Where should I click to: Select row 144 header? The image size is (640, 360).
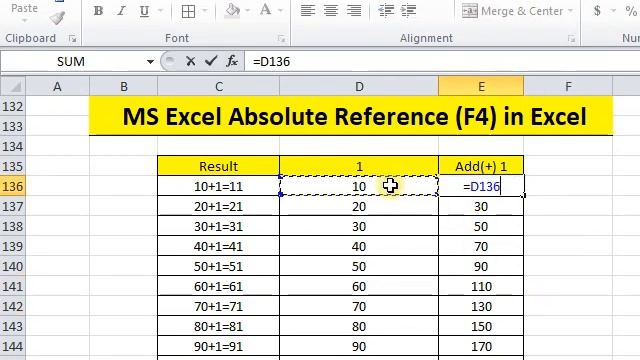(x=13, y=346)
